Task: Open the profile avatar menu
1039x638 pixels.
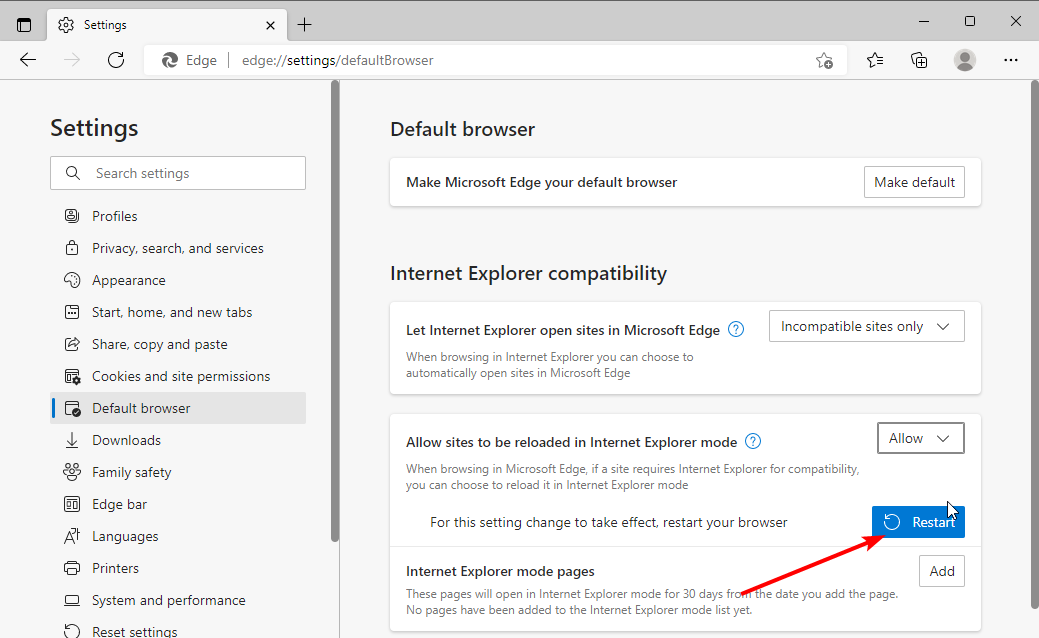Action: click(x=965, y=60)
